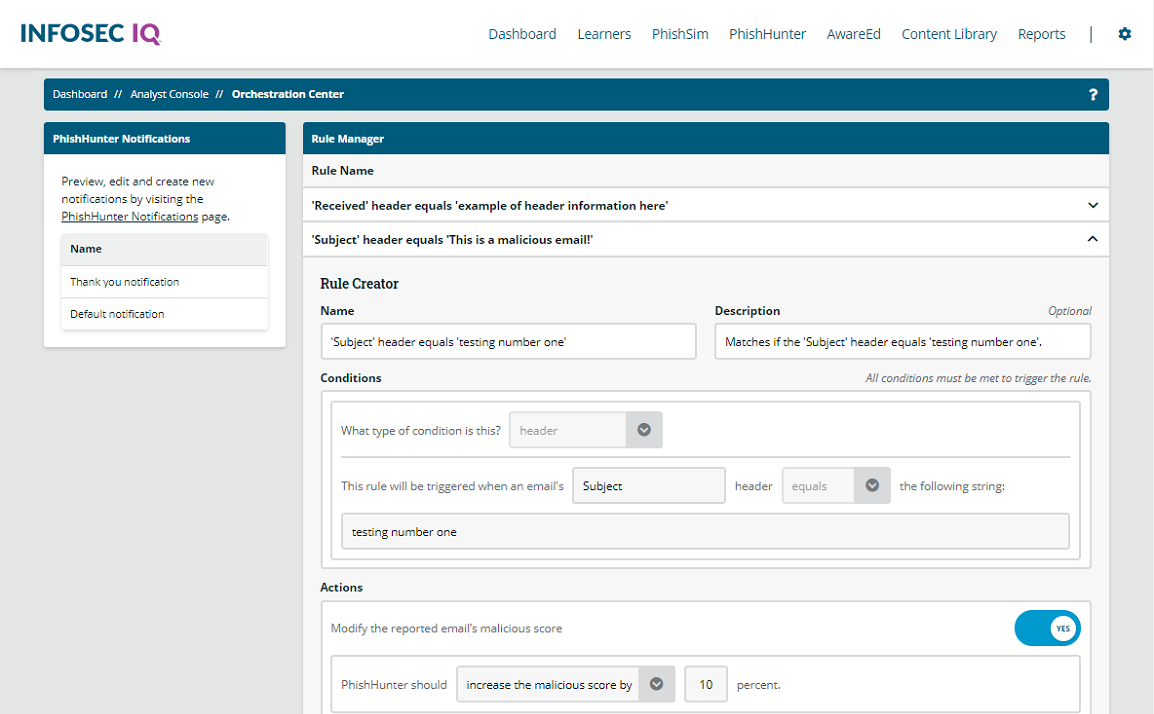Go to the Dashboard menu item
Image resolution: width=1154 pixels, height=714 pixels.
[522, 34]
